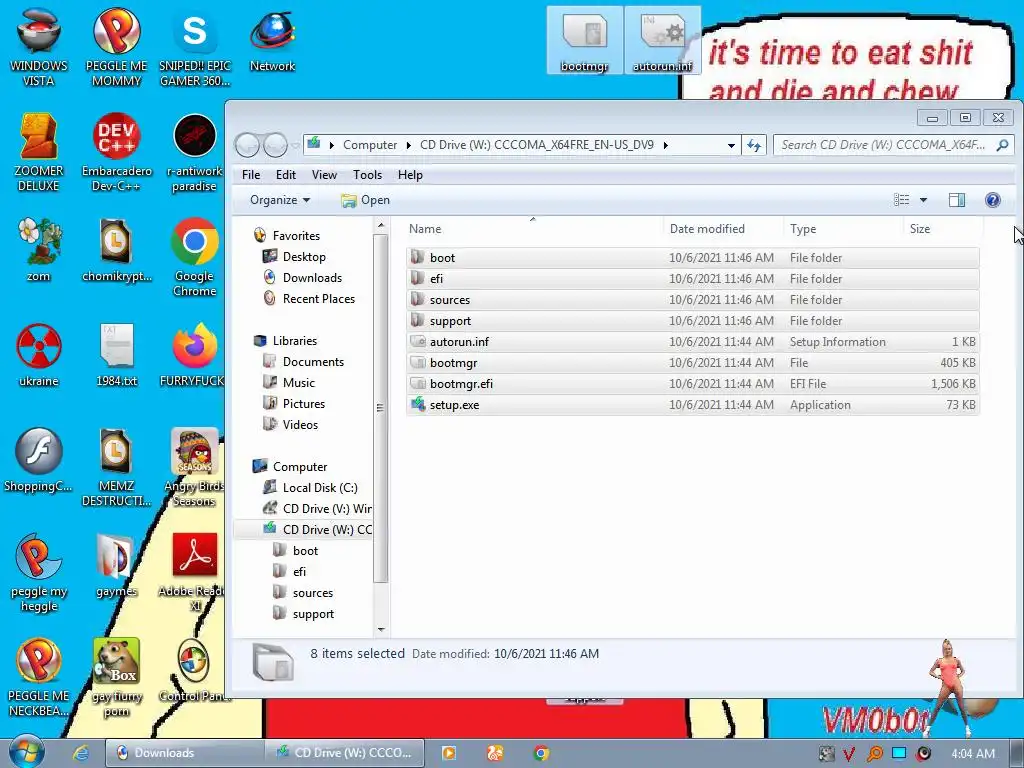This screenshot has width=1024, height=768.
Task: Show the preview pane in Explorer
Action: coord(957,200)
